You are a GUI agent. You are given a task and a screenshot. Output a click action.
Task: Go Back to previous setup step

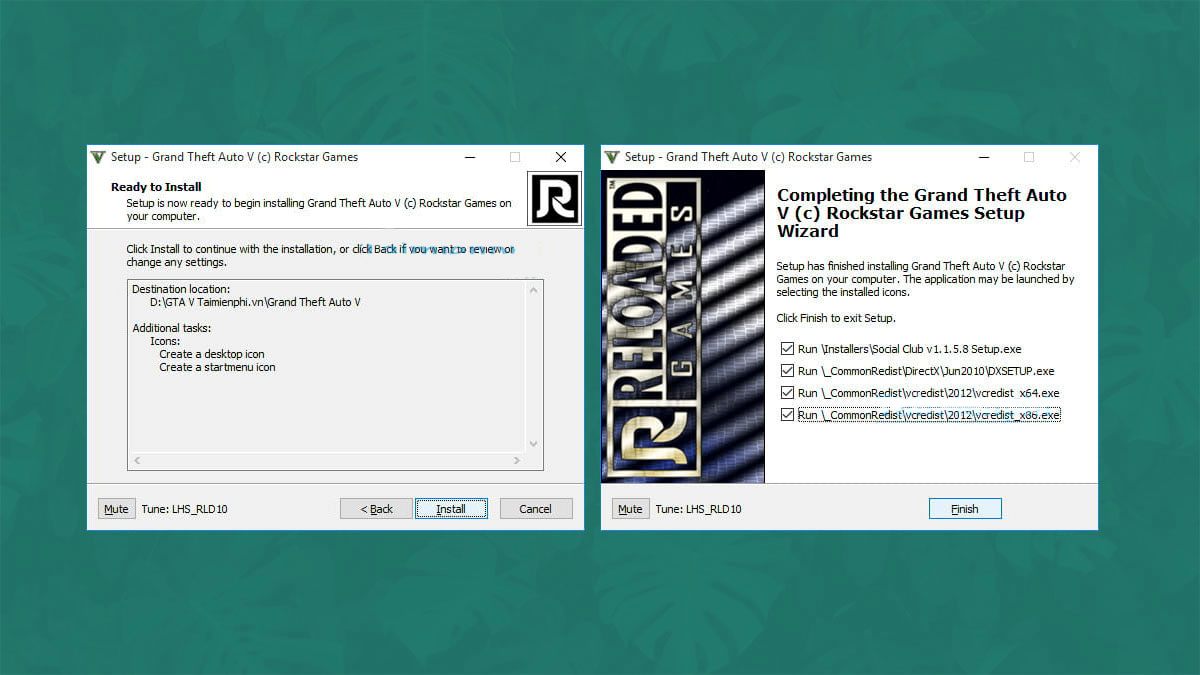(x=376, y=509)
